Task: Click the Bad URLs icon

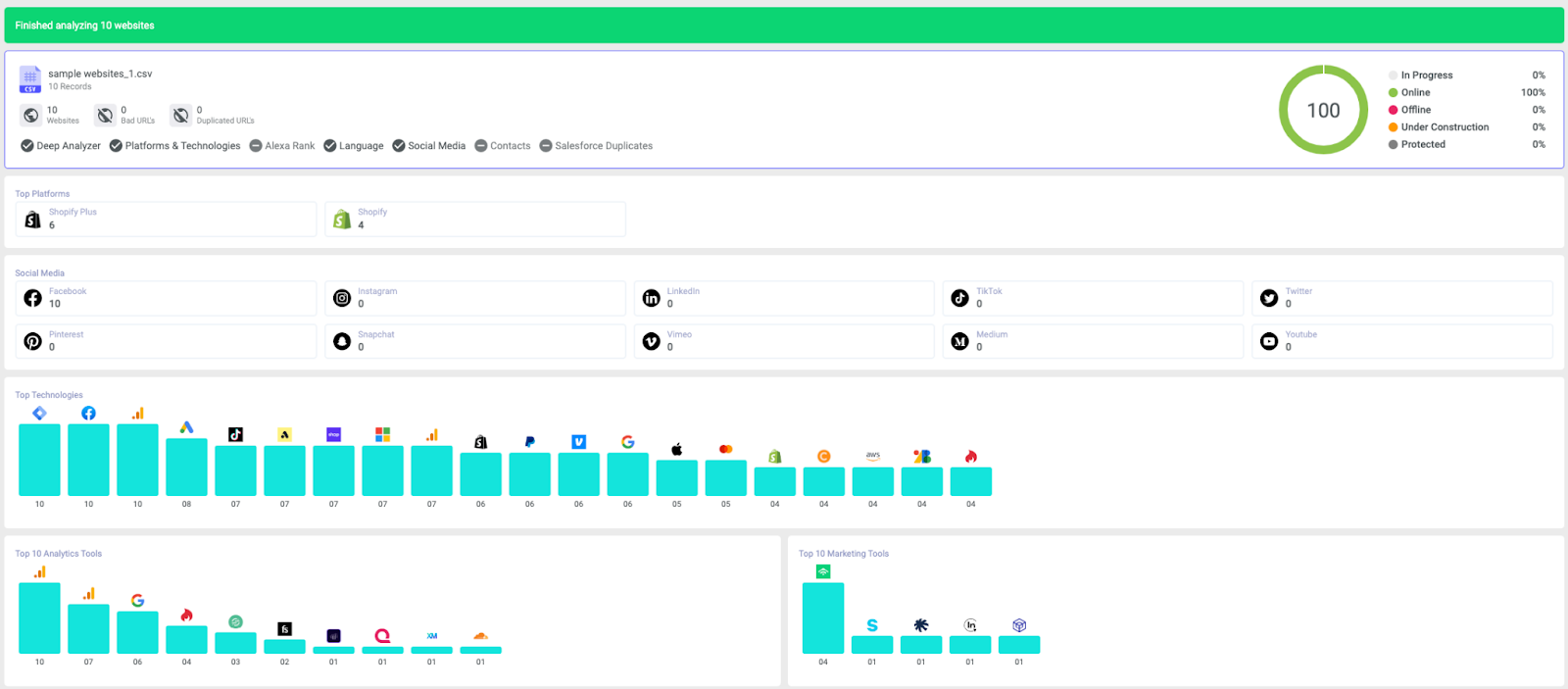Action: (x=105, y=116)
